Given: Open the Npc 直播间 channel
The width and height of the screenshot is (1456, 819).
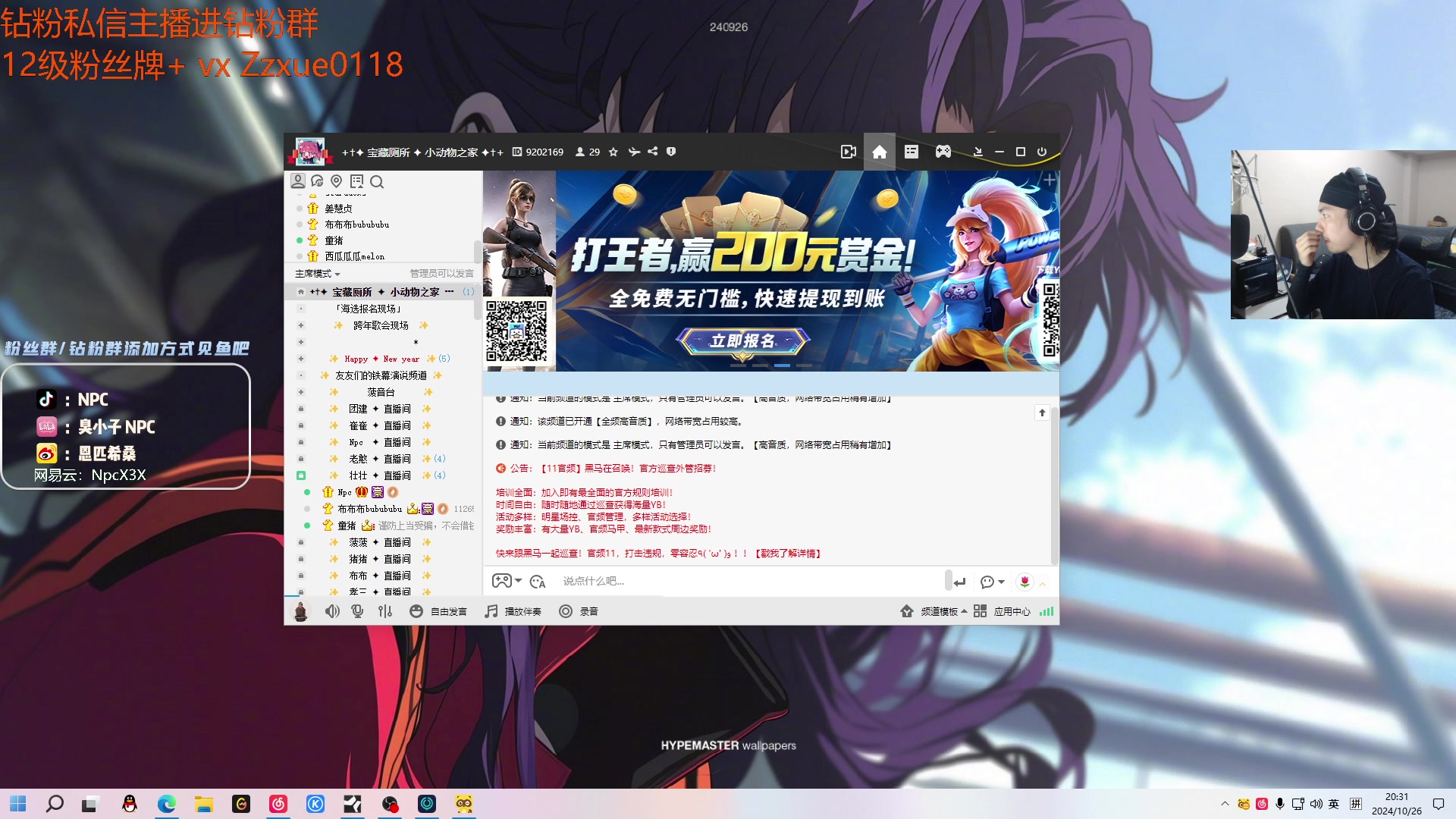Looking at the screenshot, I should (x=380, y=442).
